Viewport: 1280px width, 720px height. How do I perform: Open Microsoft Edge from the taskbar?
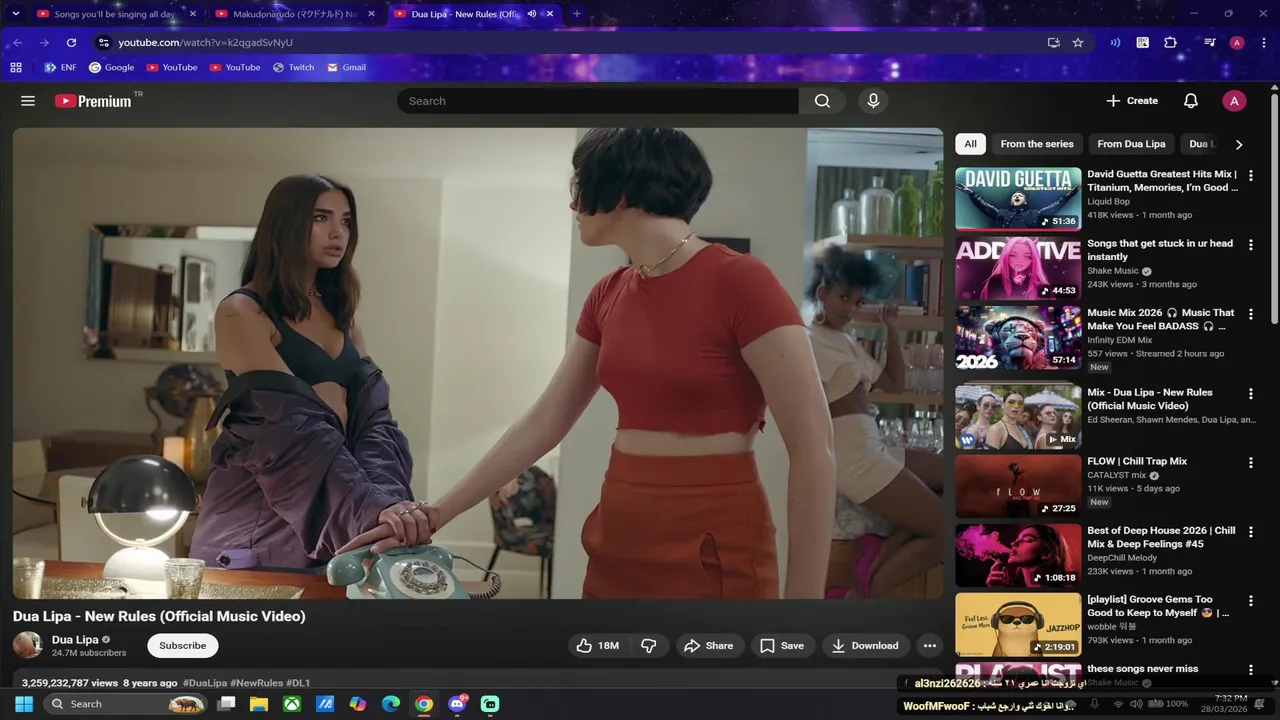pos(391,704)
